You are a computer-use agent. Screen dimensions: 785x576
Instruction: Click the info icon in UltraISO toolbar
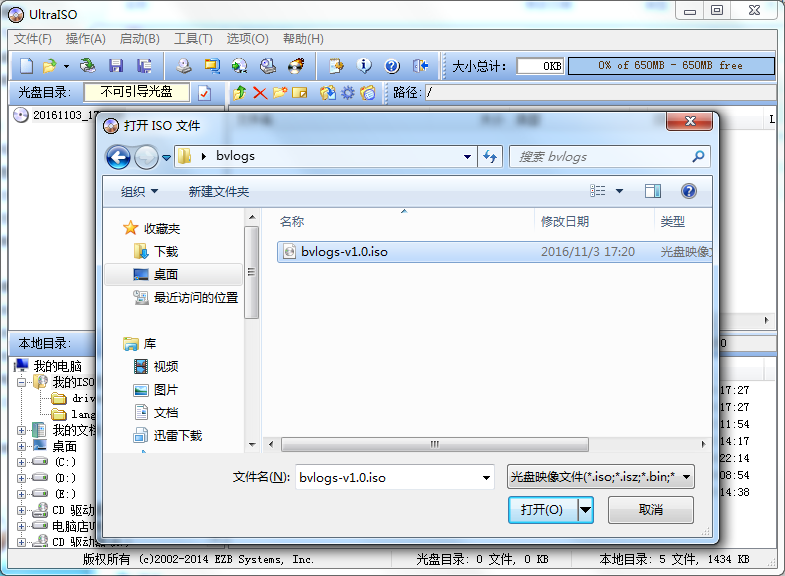[x=364, y=66]
